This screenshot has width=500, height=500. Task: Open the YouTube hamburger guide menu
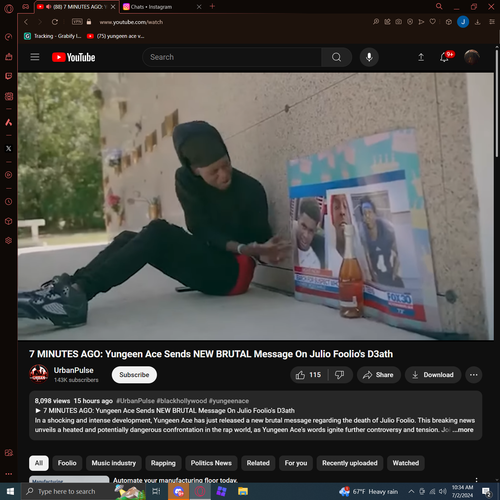(x=35, y=57)
